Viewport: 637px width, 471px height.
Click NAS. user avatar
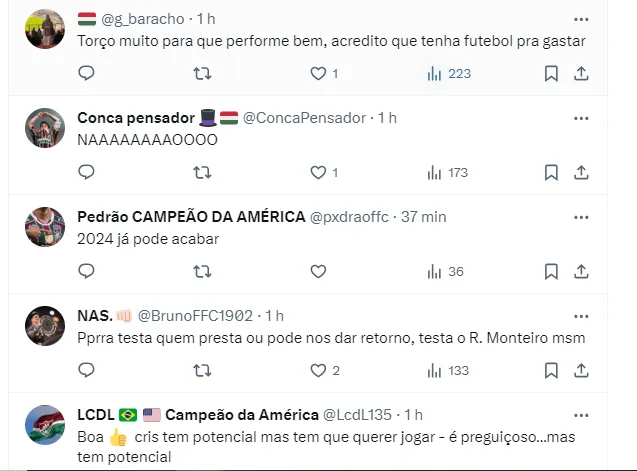coord(45,326)
